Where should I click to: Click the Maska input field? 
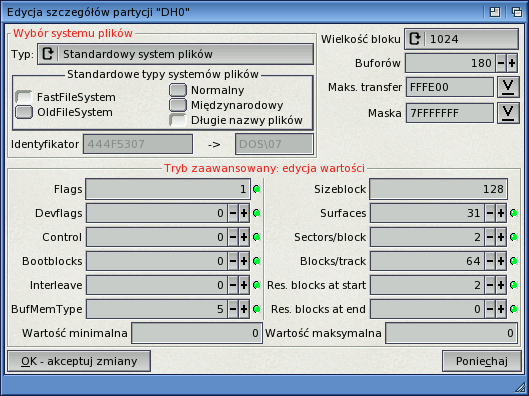pos(450,113)
